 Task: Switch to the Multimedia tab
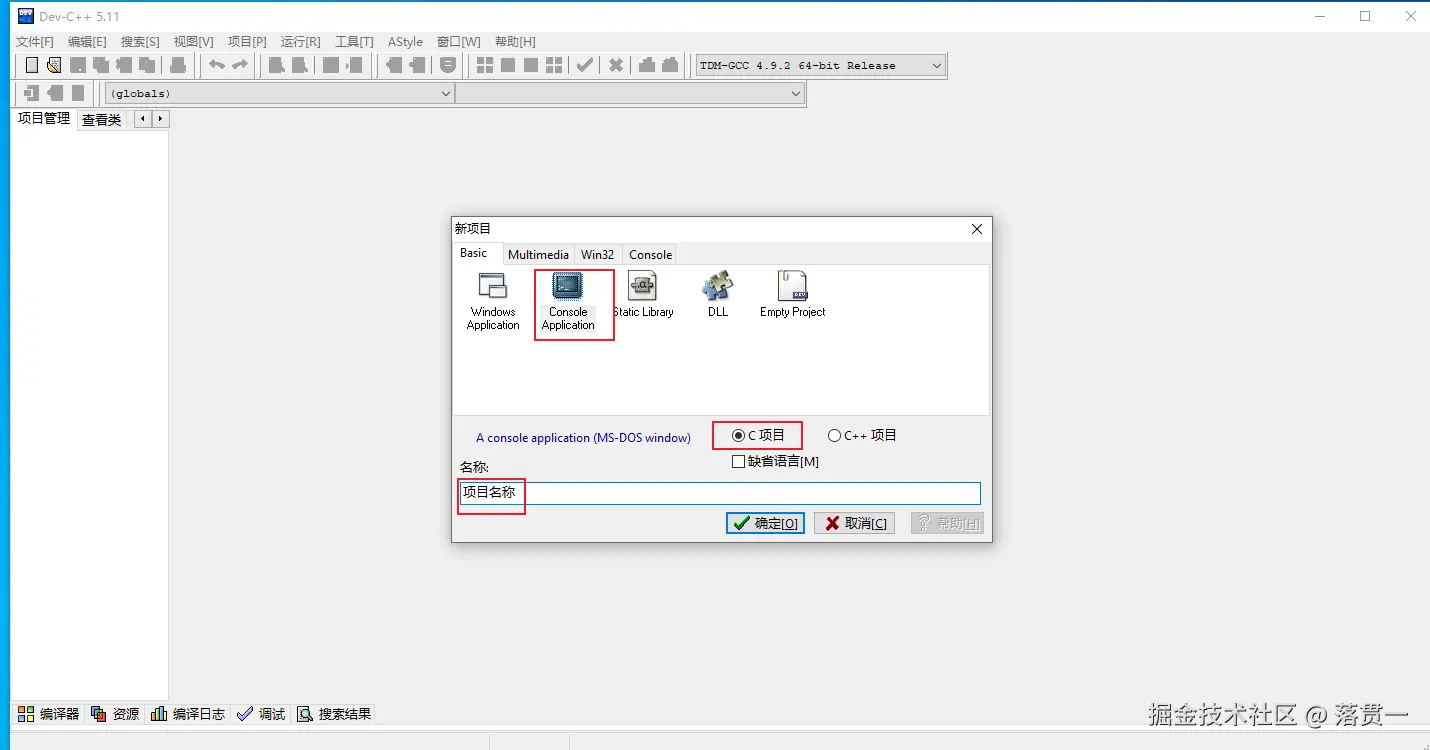(x=538, y=255)
